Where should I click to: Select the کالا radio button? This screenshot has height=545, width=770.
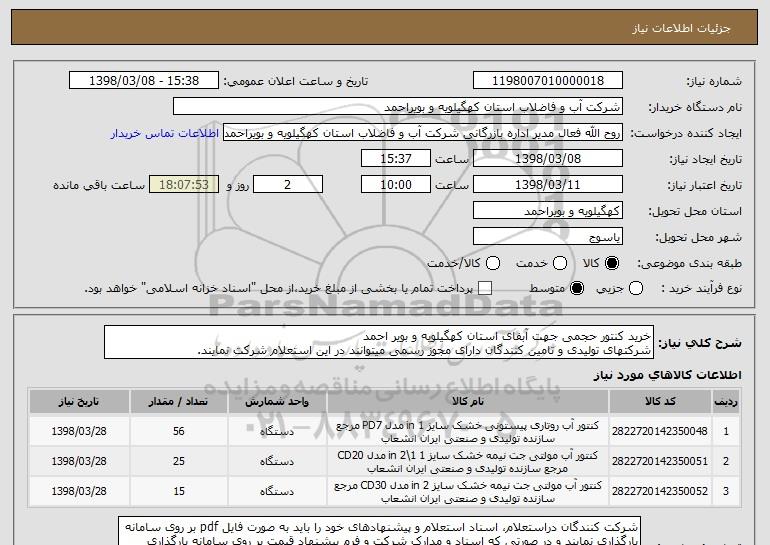tap(612, 263)
